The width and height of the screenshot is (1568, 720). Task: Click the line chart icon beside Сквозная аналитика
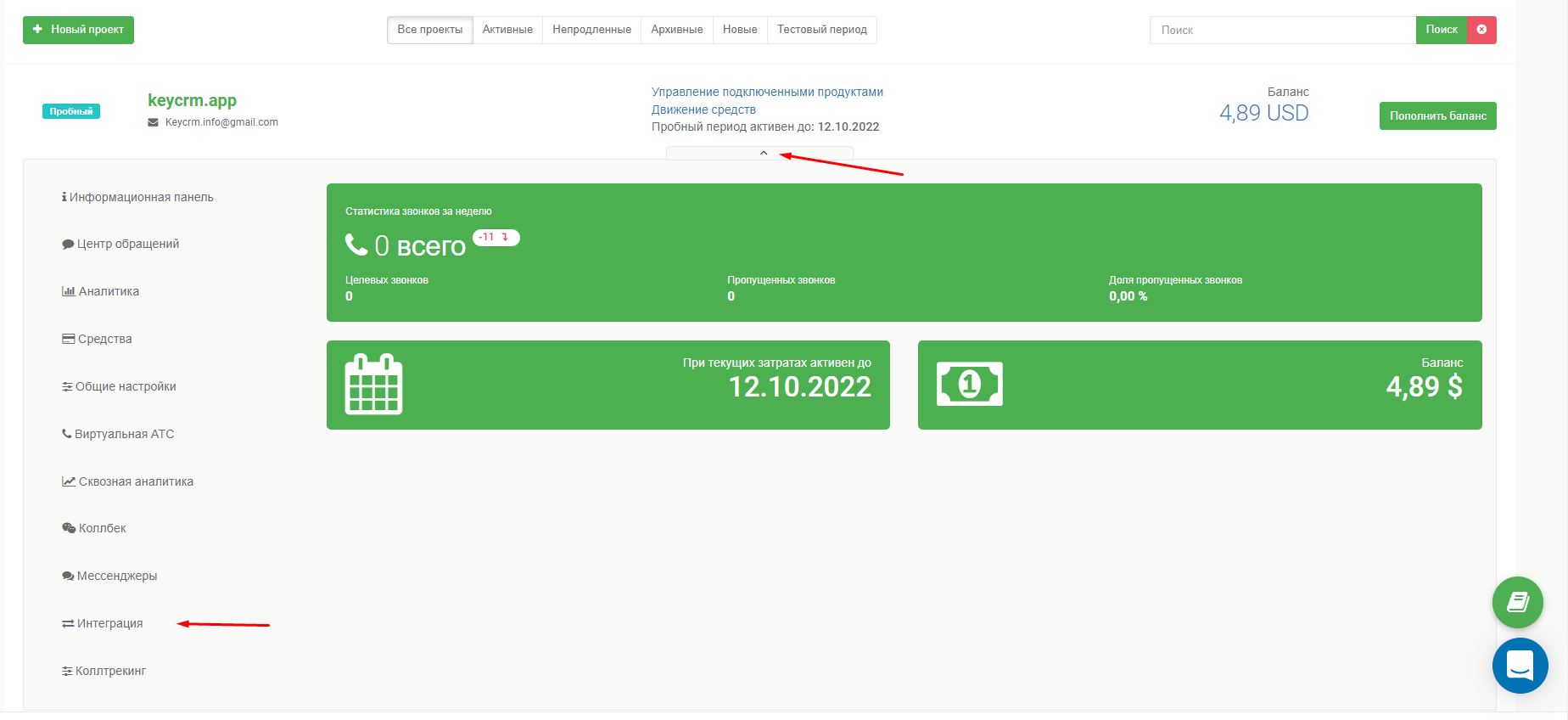[69, 481]
